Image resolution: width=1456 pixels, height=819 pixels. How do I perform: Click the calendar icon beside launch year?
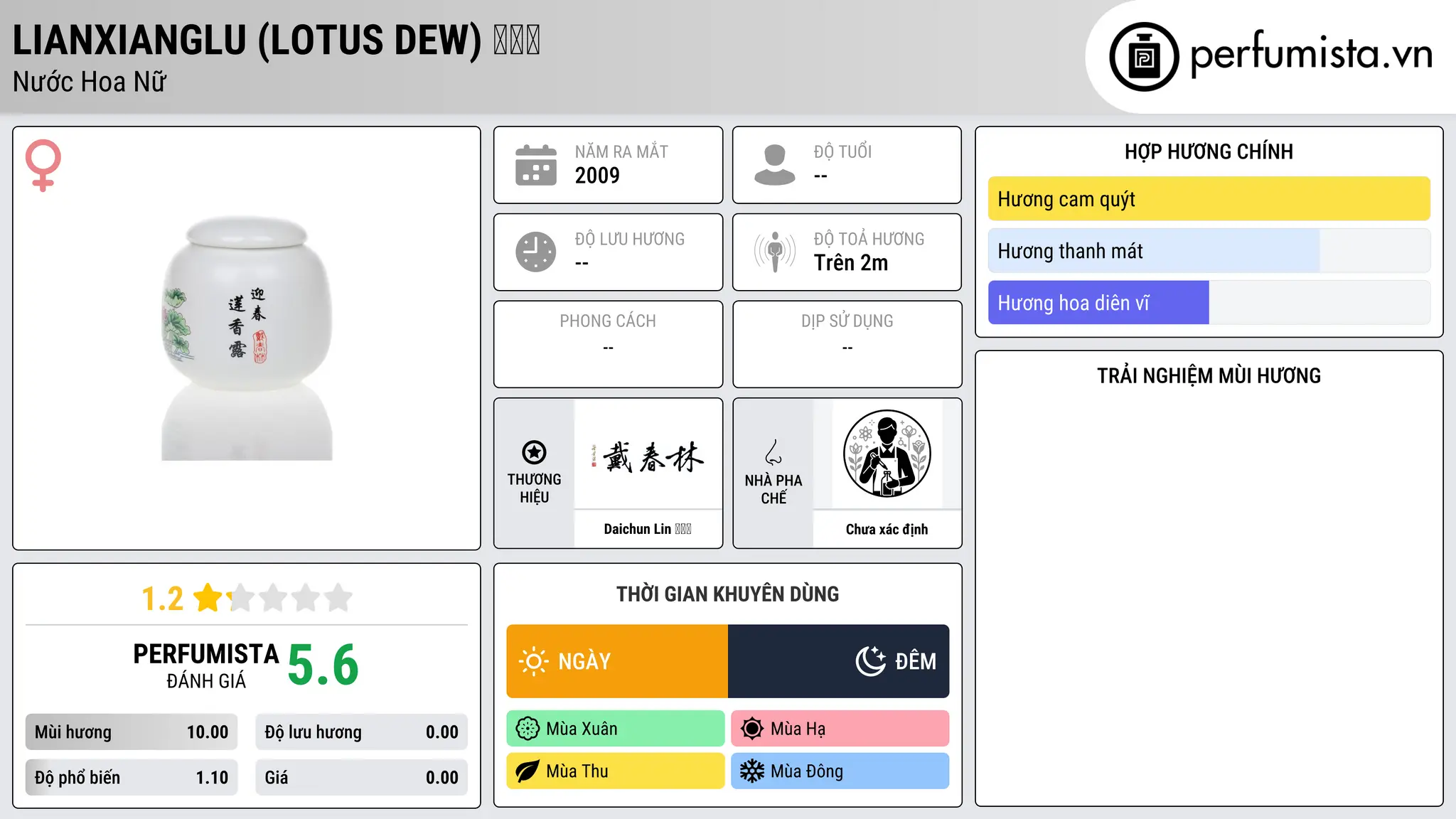(536, 165)
